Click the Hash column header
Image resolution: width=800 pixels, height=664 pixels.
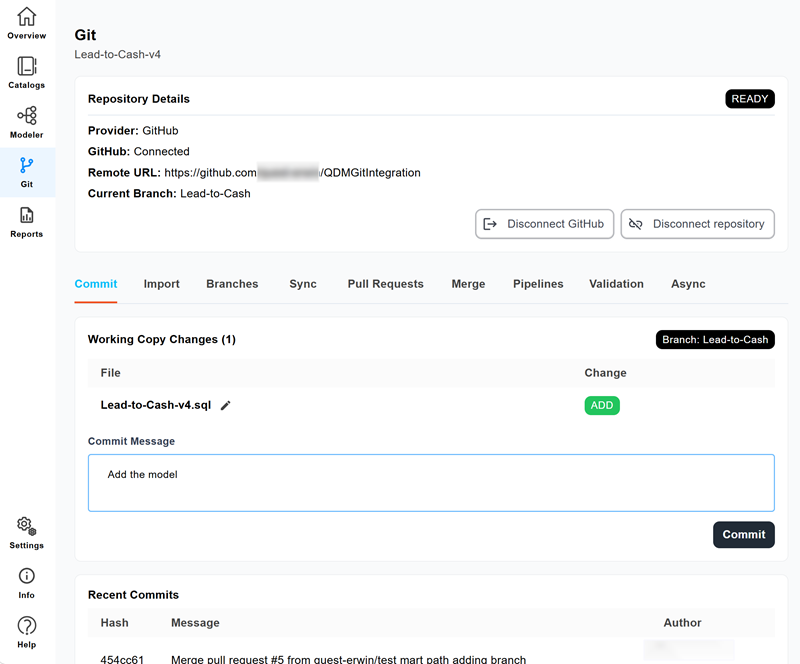click(x=114, y=623)
